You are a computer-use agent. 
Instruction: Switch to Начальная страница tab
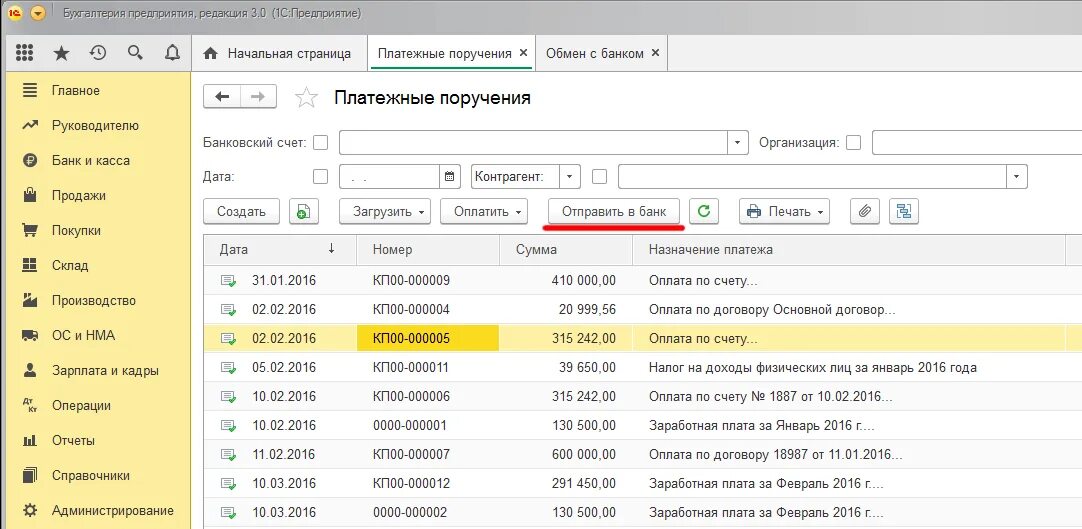tap(279, 53)
